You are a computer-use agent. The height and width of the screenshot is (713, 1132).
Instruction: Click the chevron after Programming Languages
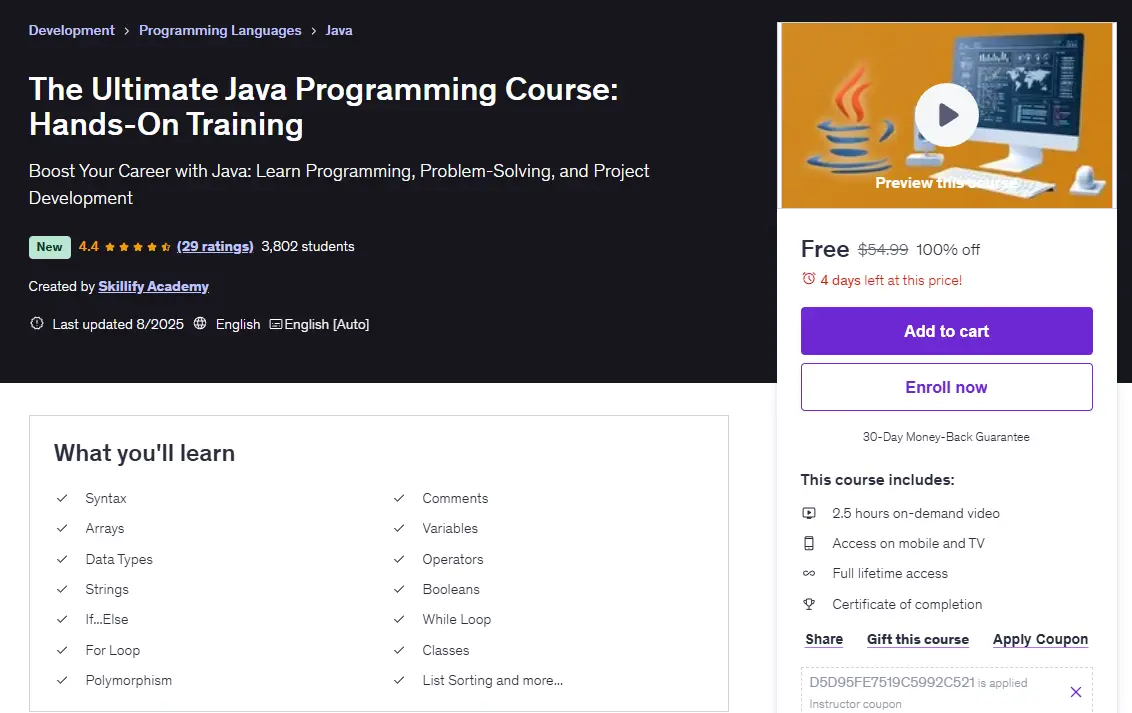(x=313, y=31)
